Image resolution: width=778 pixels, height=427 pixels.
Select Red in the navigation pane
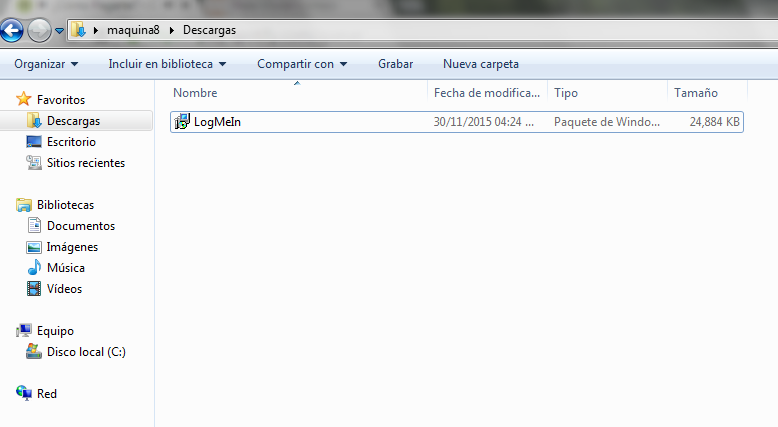pyautogui.click(x=47, y=394)
